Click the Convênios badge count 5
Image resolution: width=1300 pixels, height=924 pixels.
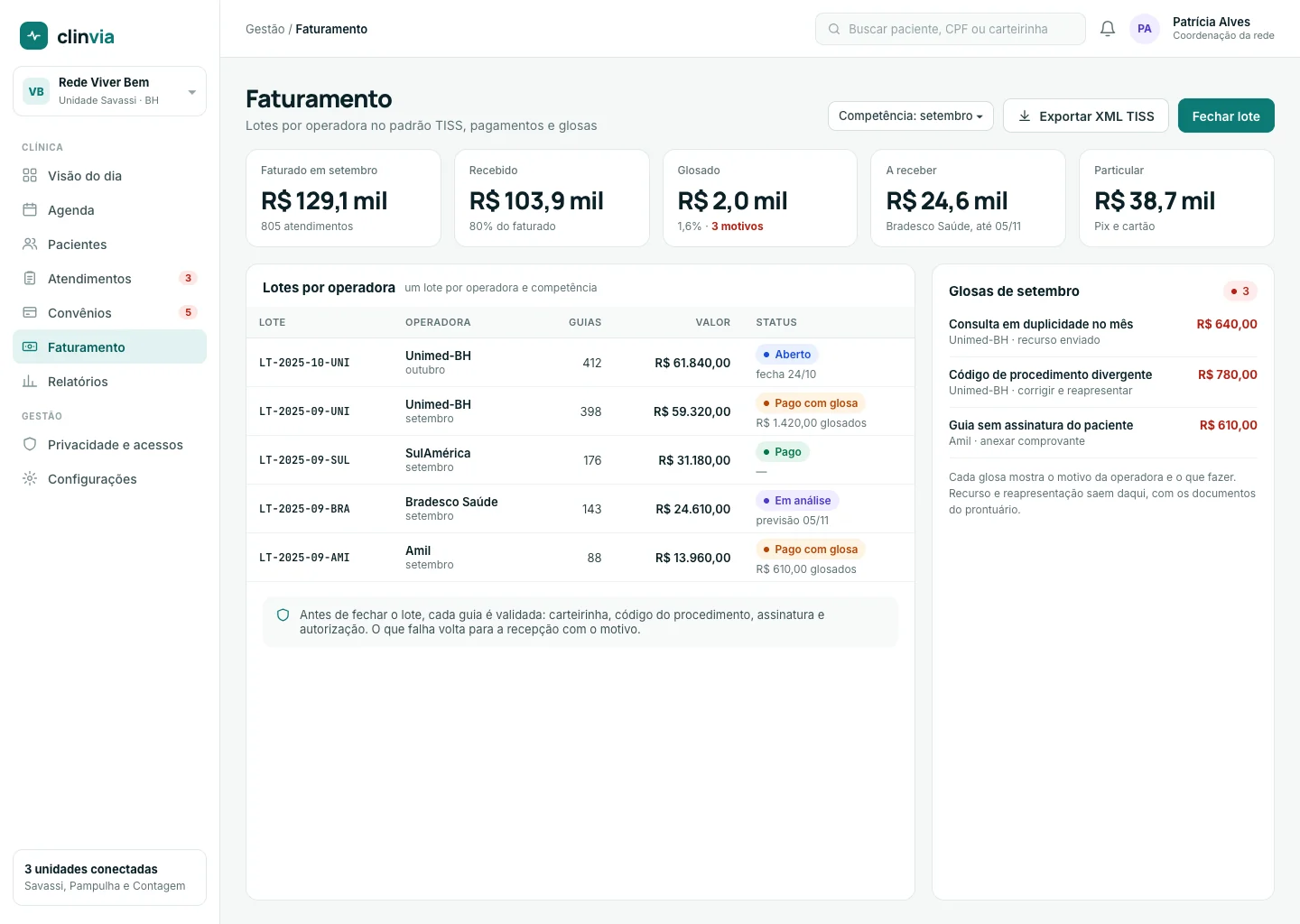coord(188,312)
